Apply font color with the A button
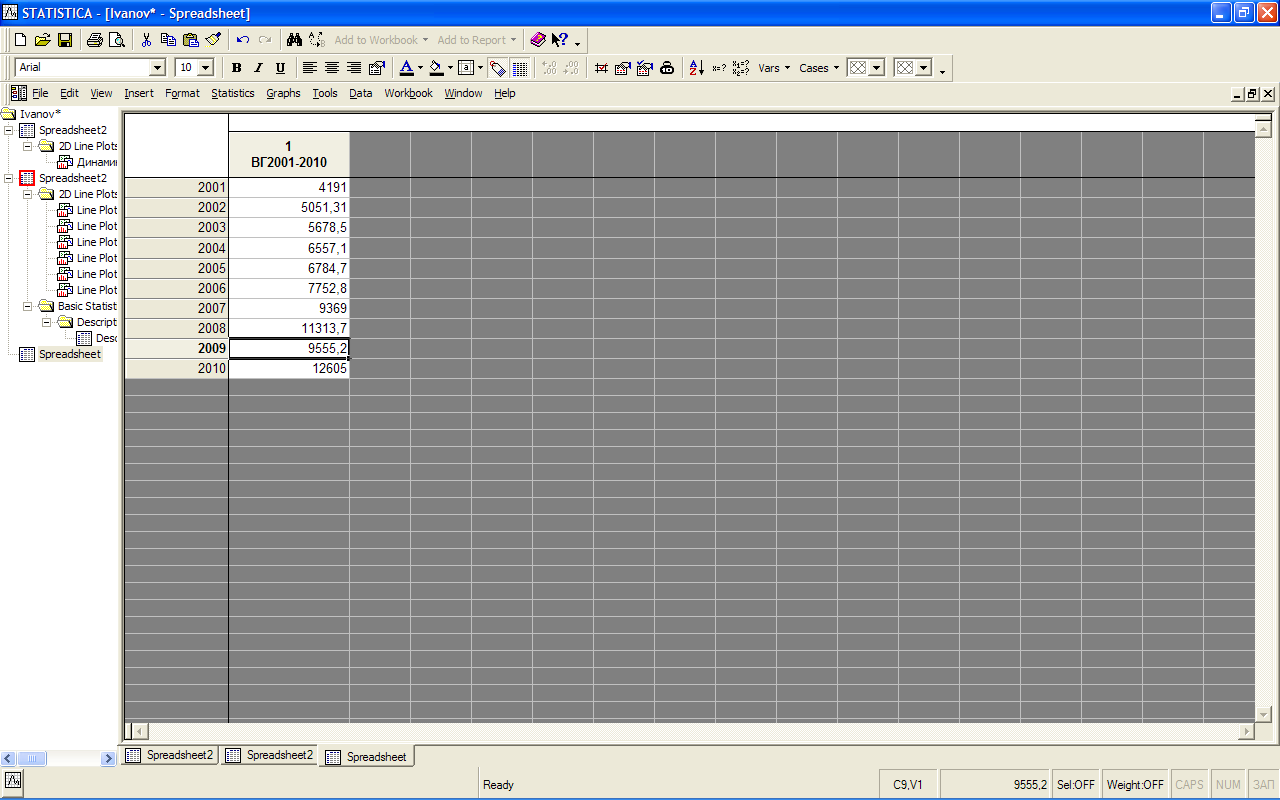1280x800 pixels. pos(406,68)
